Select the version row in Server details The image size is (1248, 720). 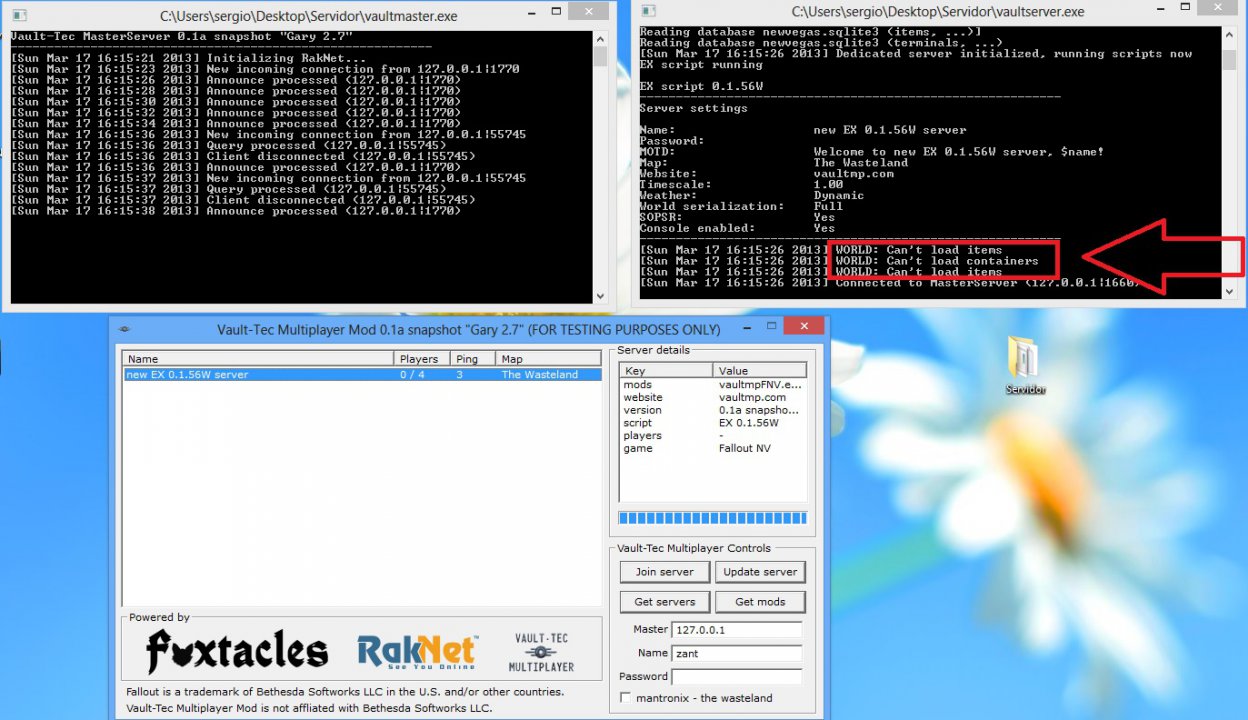click(x=712, y=410)
